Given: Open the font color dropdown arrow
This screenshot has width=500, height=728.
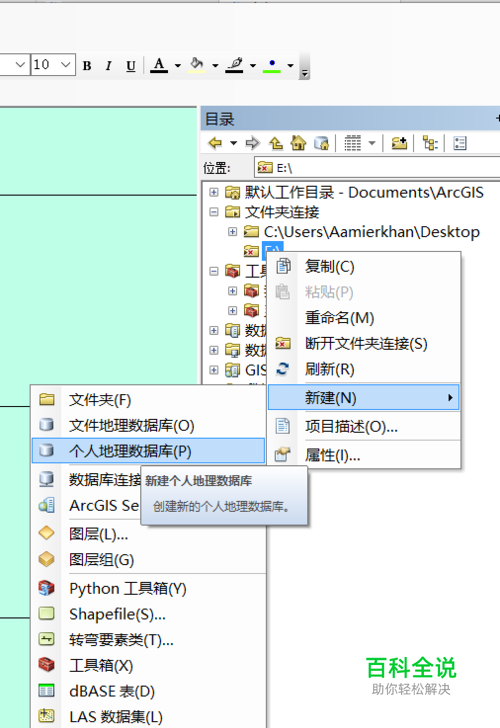Looking at the screenshot, I should click(177, 65).
